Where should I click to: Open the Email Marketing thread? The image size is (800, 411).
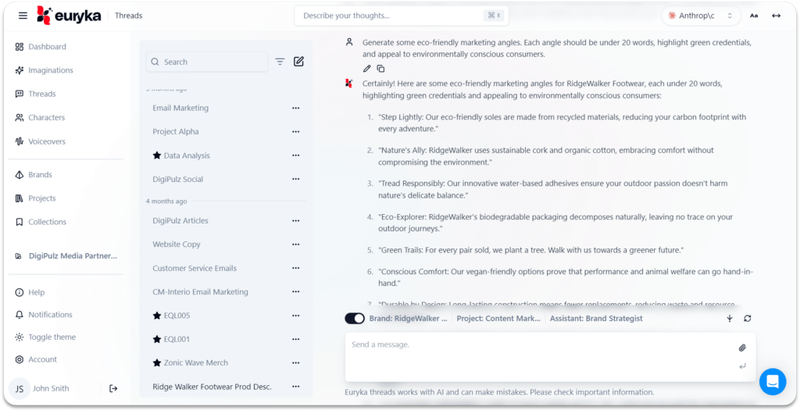[181, 108]
